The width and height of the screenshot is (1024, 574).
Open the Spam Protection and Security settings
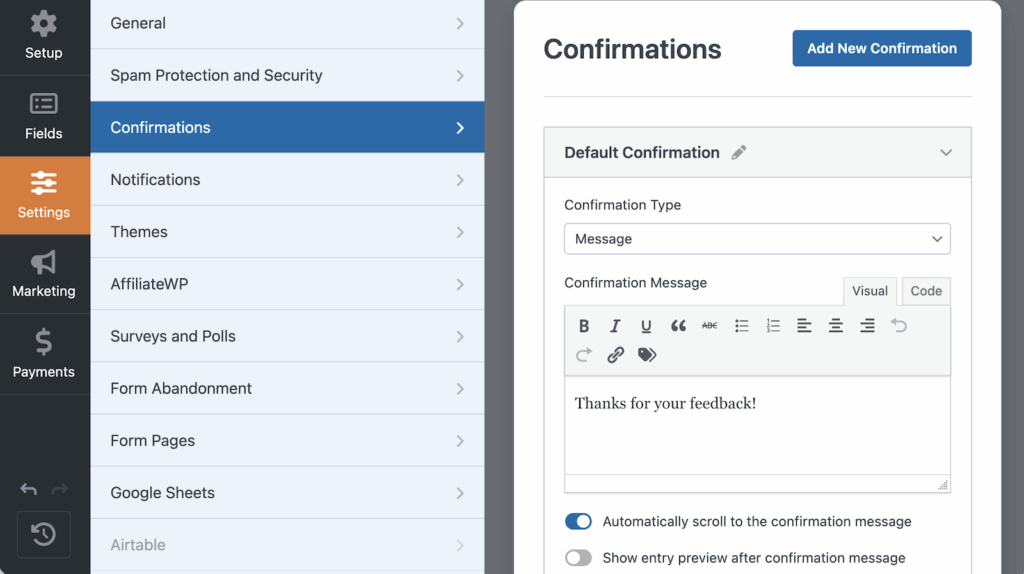pos(287,76)
